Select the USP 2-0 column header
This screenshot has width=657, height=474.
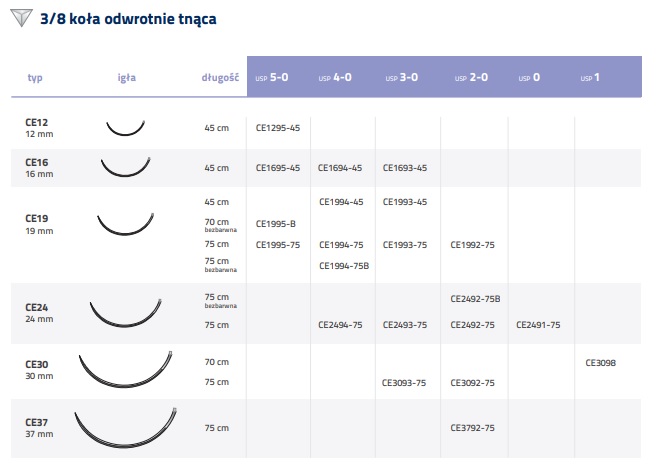point(472,77)
